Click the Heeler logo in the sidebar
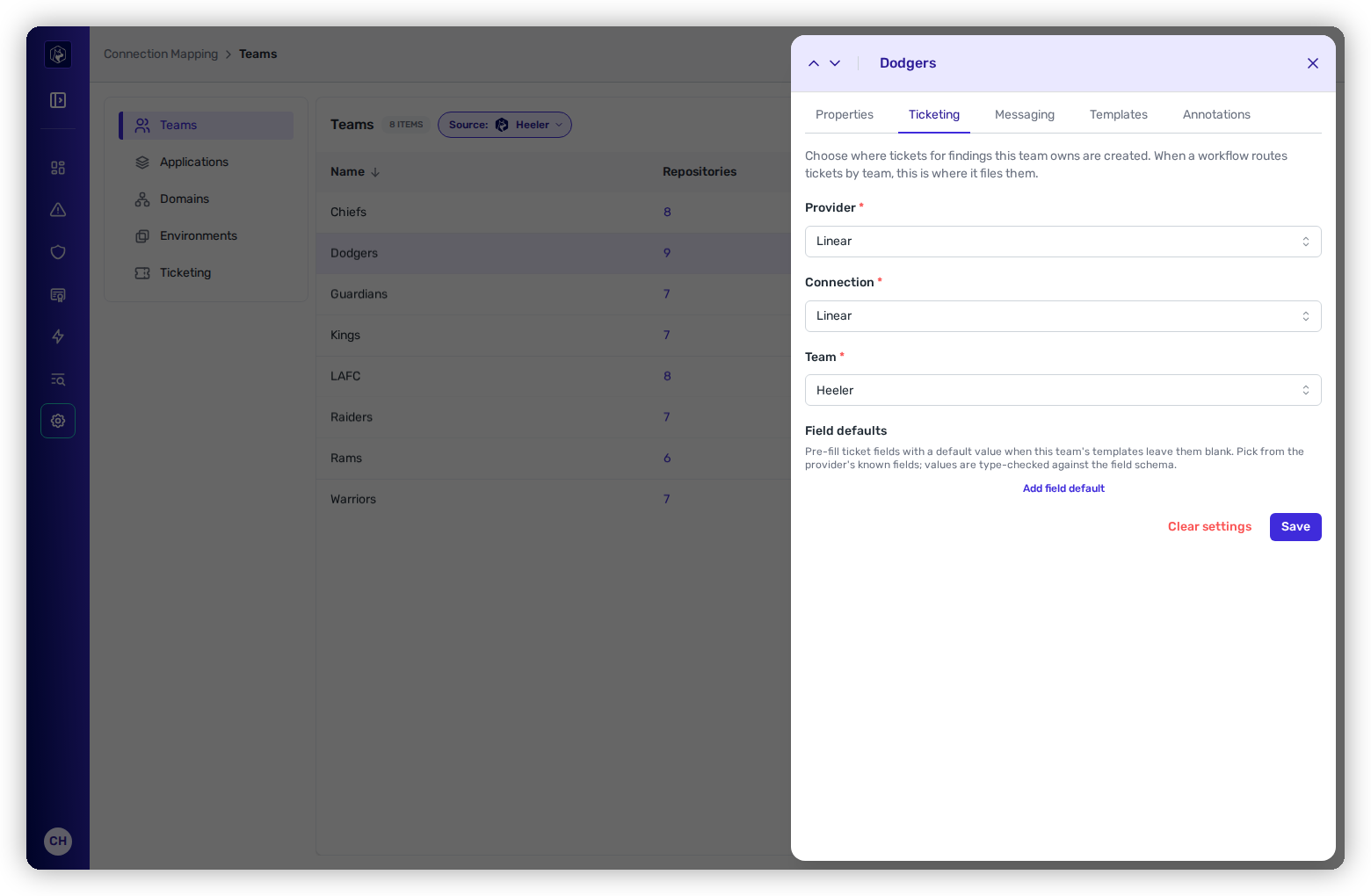 (58, 54)
